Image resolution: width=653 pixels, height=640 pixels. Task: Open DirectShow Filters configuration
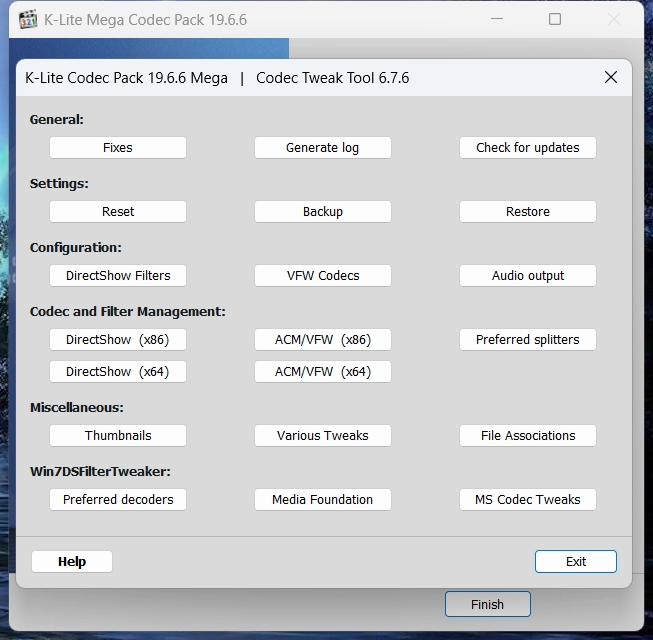coord(118,276)
